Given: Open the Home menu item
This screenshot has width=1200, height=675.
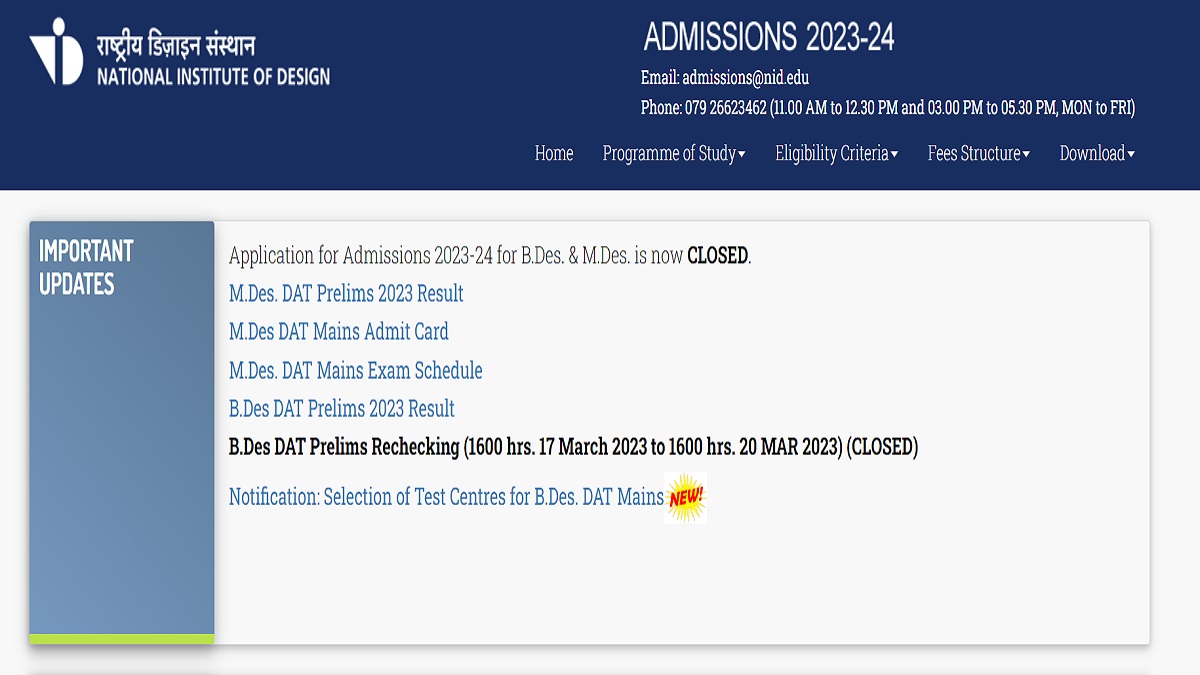Looking at the screenshot, I should pyautogui.click(x=554, y=153).
